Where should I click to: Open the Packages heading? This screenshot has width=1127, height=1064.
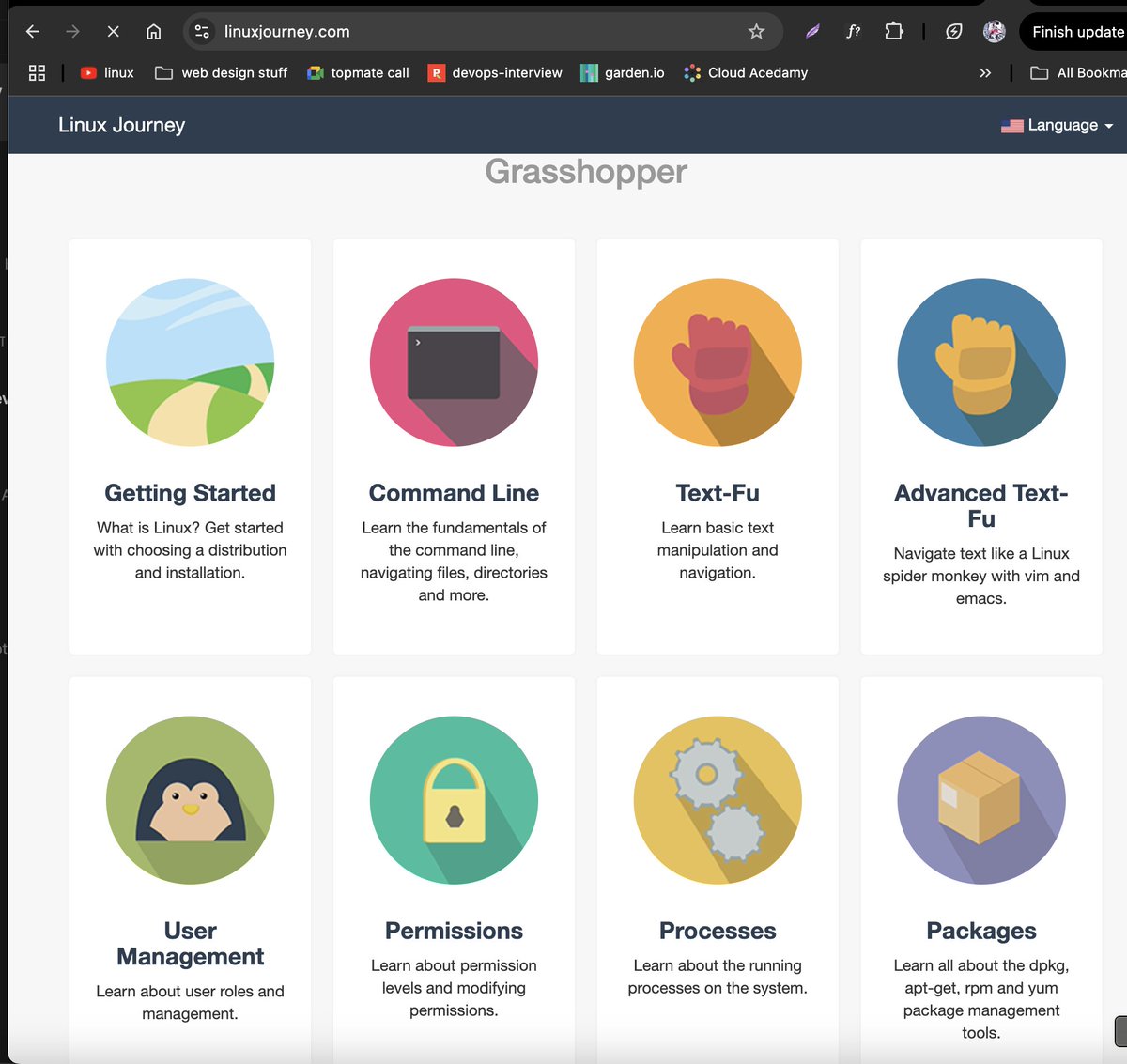click(x=981, y=931)
